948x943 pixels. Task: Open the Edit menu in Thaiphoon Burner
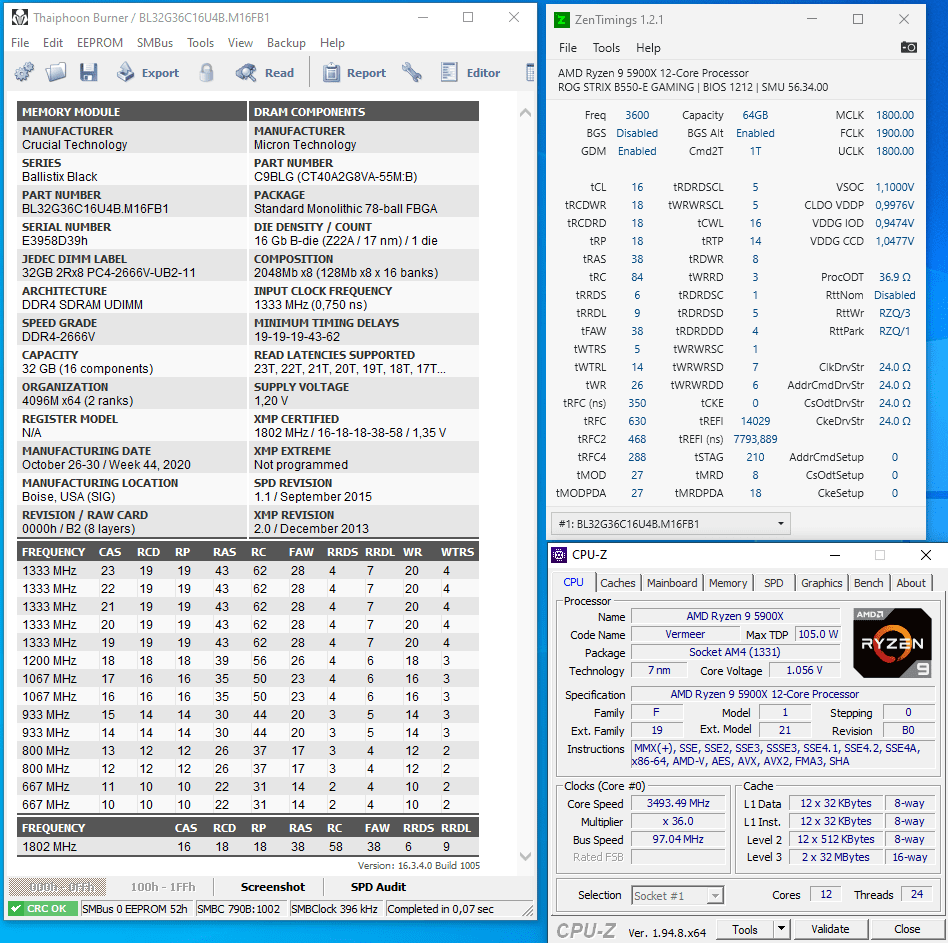pyautogui.click(x=53, y=43)
